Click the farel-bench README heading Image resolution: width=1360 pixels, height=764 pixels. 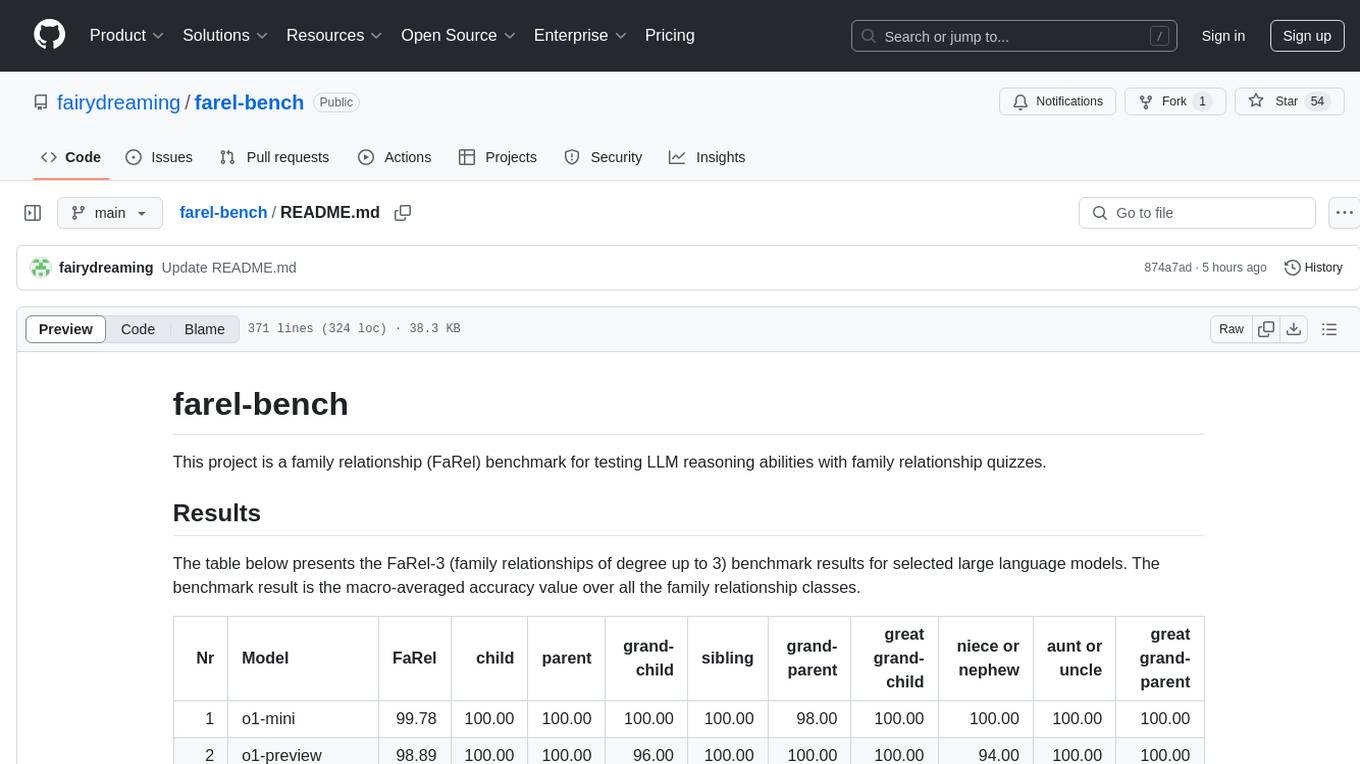[261, 404]
